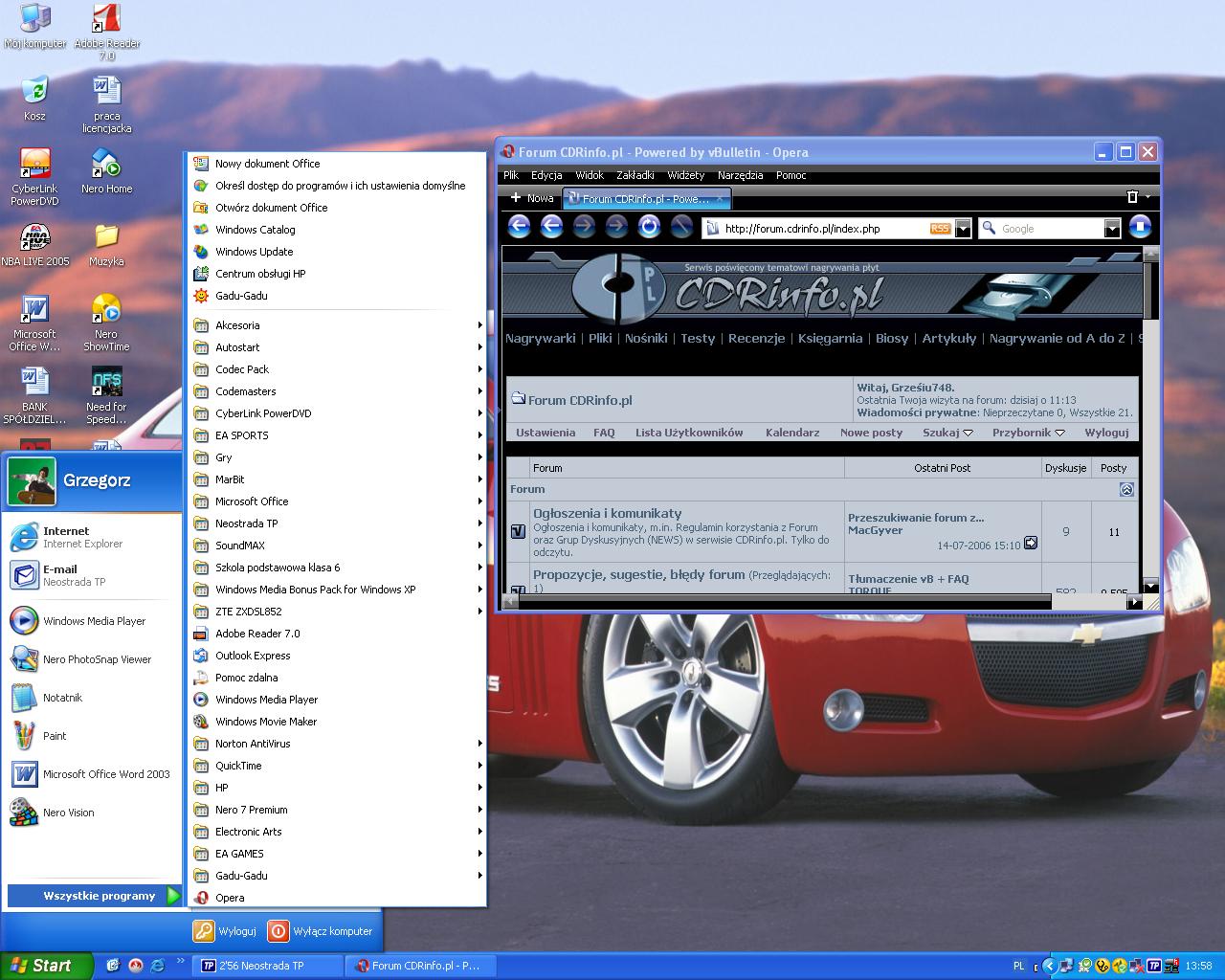Click the Wyłącz komputer button
The width and height of the screenshot is (1225, 980).
click(x=321, y=930)
